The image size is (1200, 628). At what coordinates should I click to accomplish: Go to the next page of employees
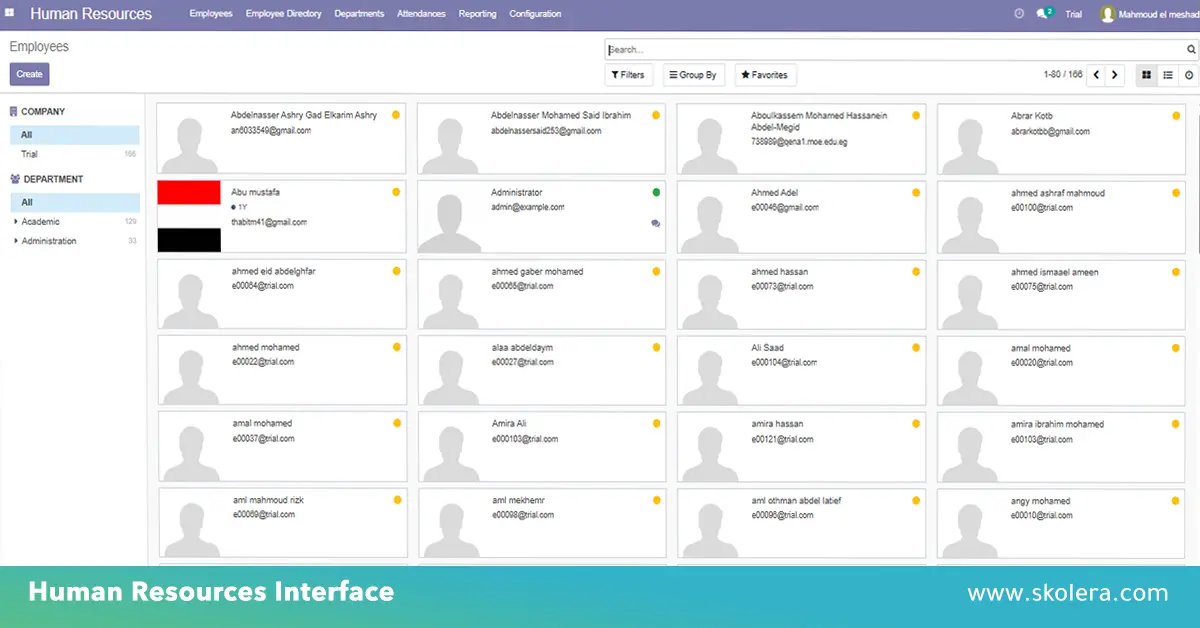[1115, 75]
